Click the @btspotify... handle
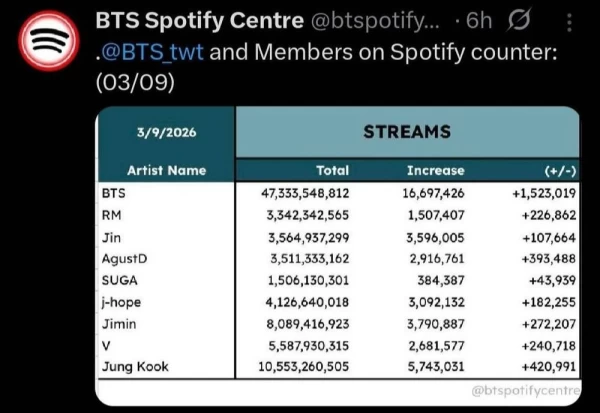The height and width of the screenshot is (413, 600). [375, 21]
